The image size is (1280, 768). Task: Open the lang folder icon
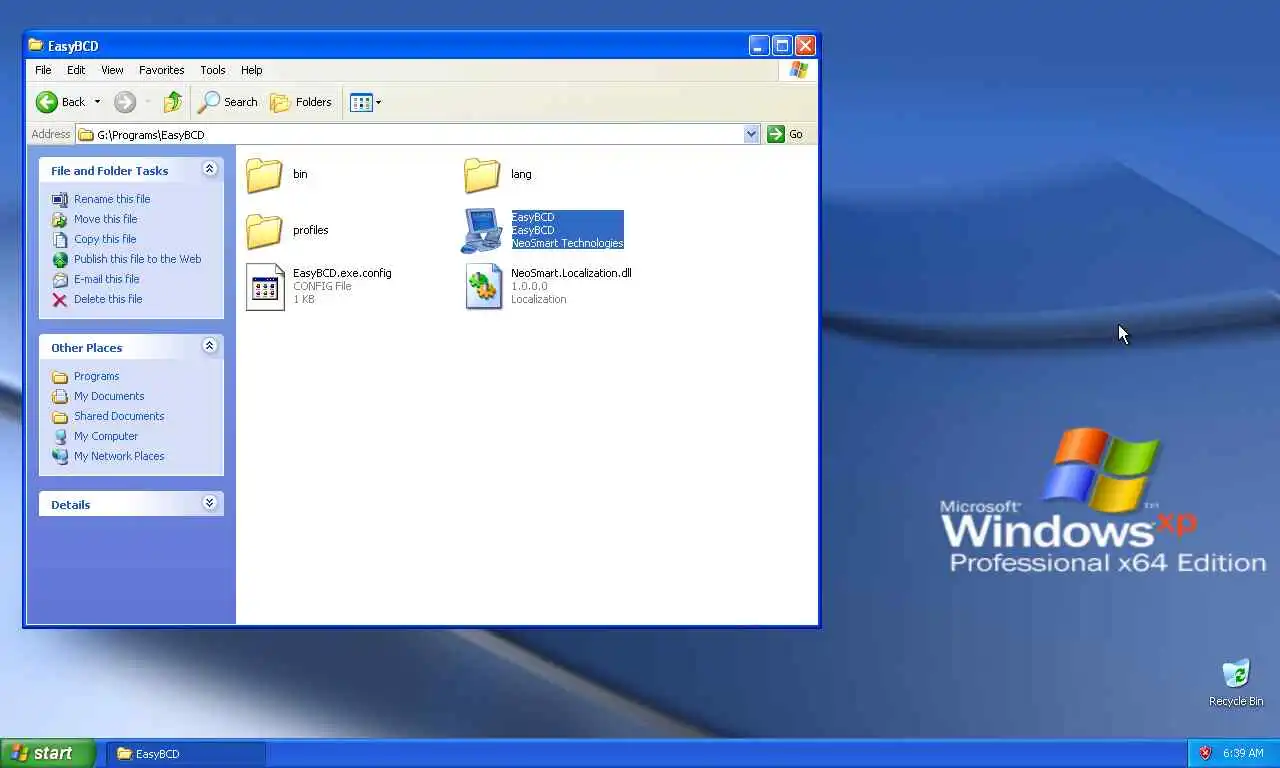[482, 174]
